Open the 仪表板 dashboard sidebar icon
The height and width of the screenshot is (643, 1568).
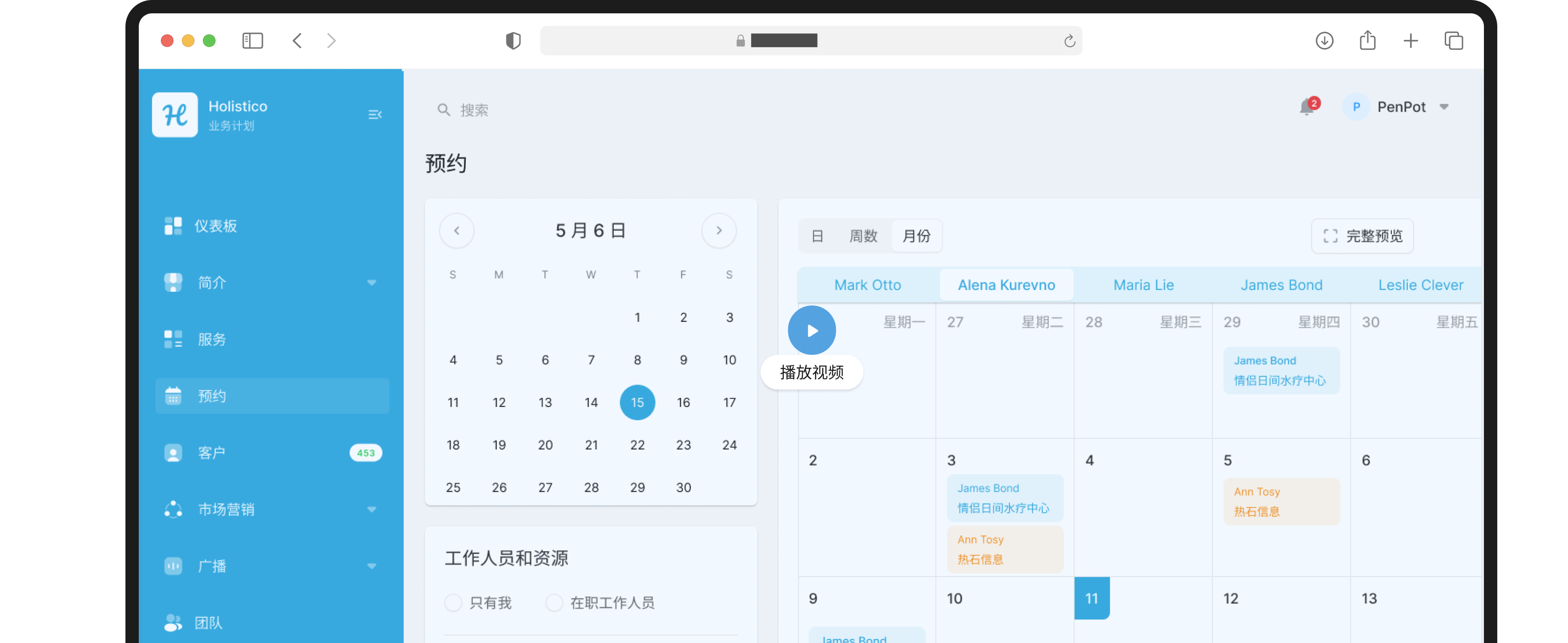tap(173, 226)
